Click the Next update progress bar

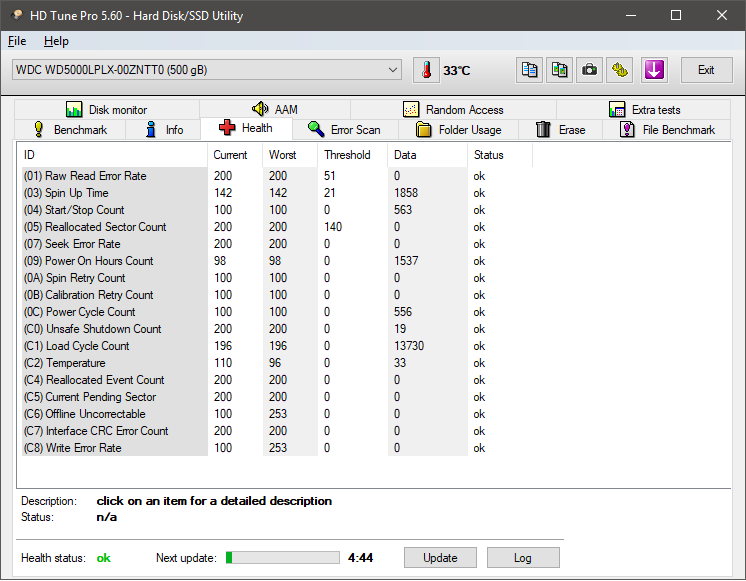282,558
